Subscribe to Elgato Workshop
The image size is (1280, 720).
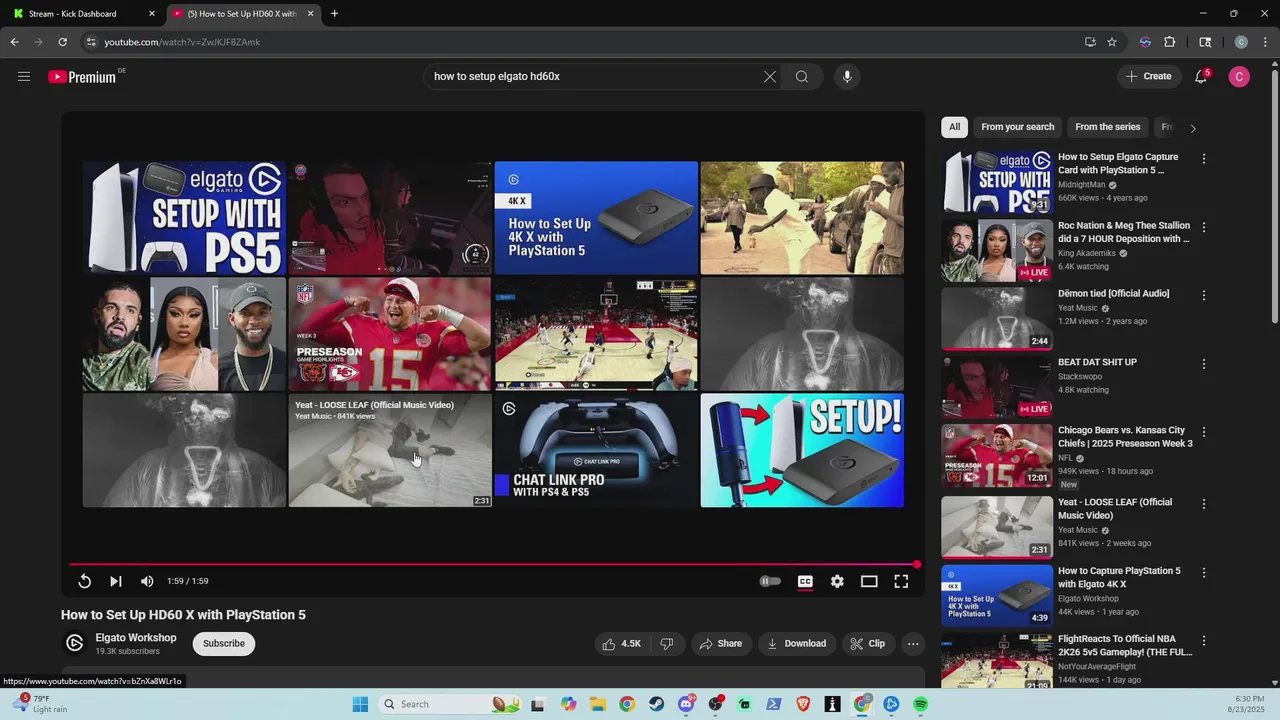[x=224, y=644]
